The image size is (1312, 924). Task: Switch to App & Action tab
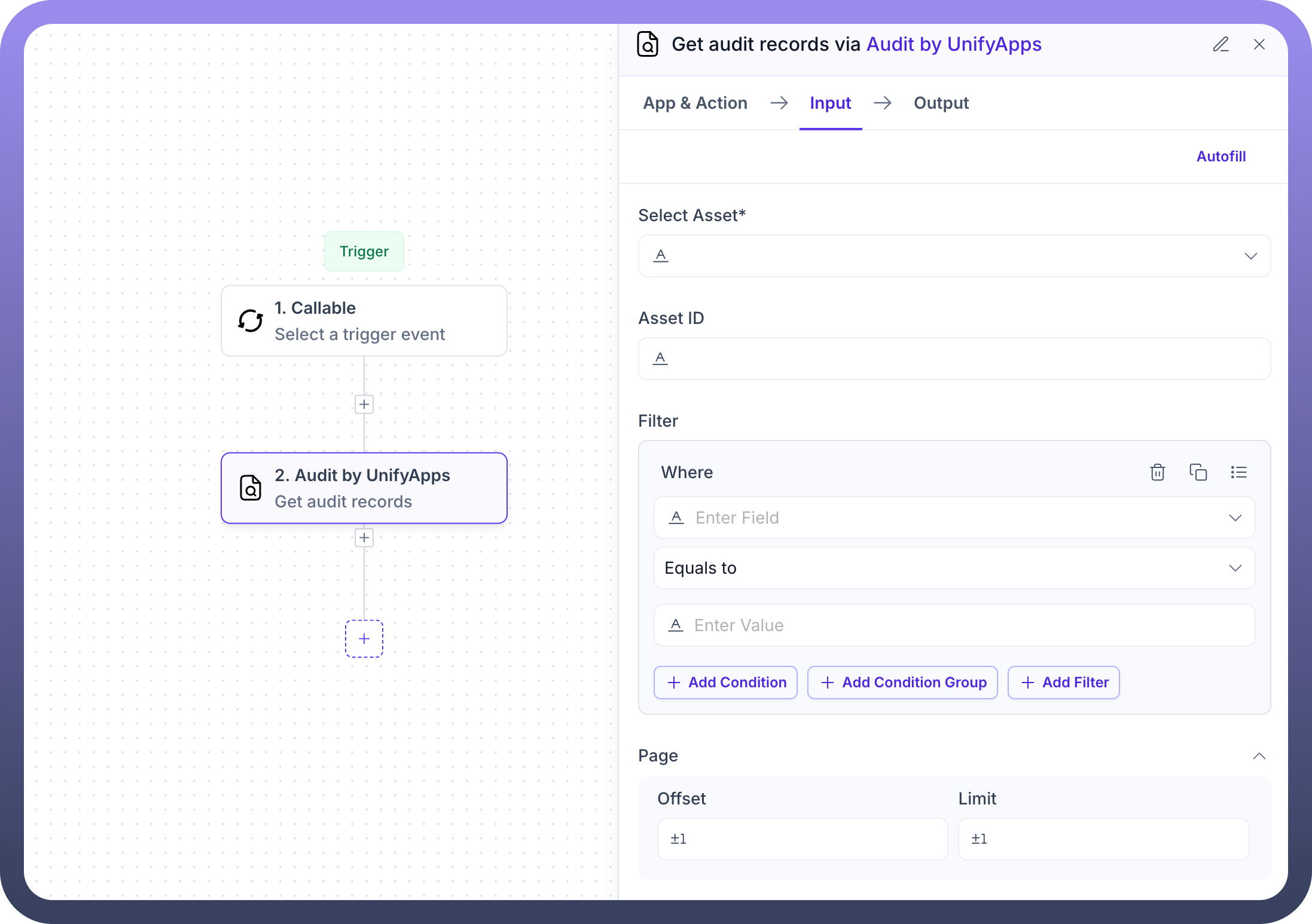pyautogui.click(x=695, y=103)
